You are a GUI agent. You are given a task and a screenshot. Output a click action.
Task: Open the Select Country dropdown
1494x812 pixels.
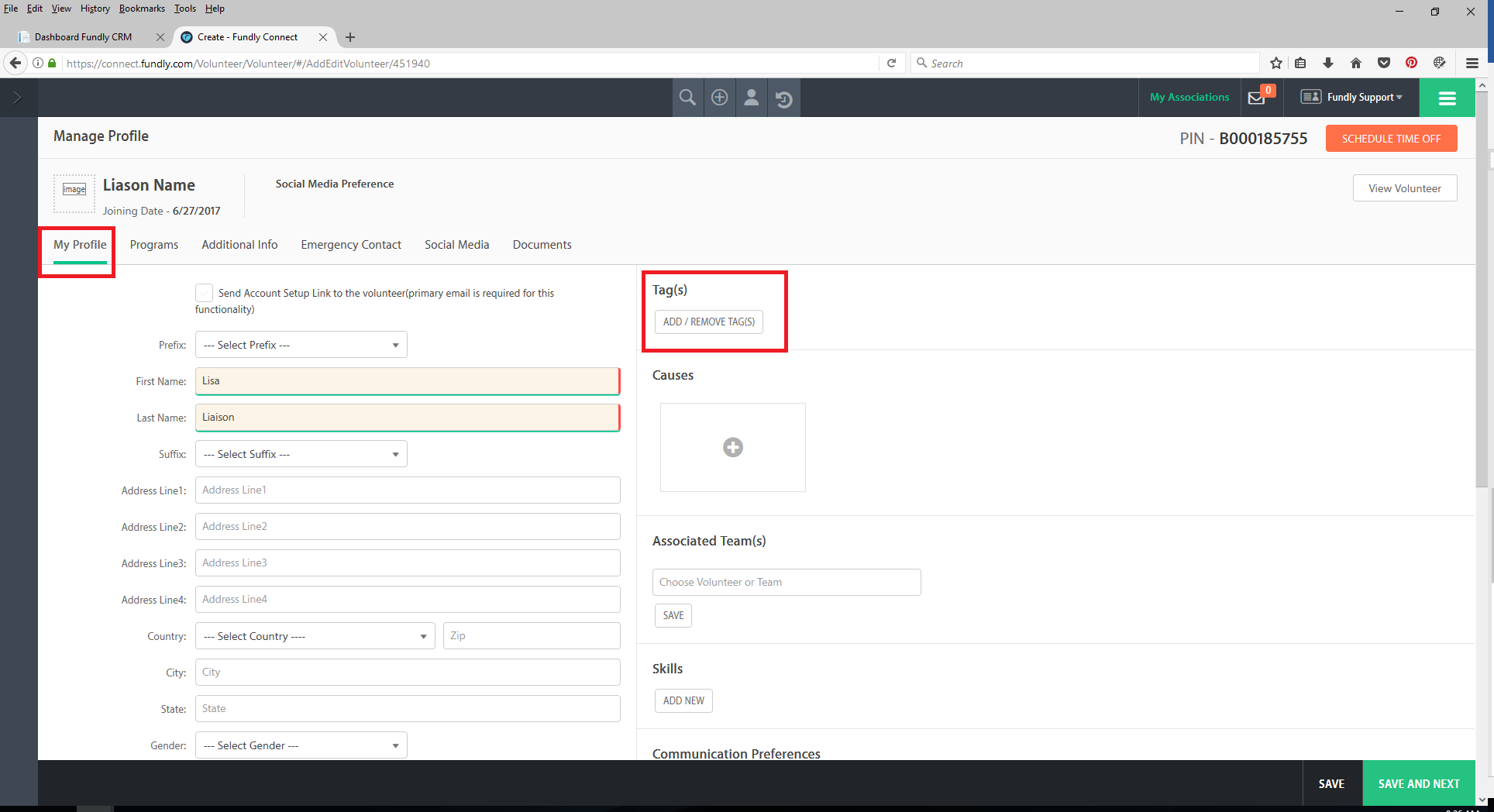pos(315,636)
